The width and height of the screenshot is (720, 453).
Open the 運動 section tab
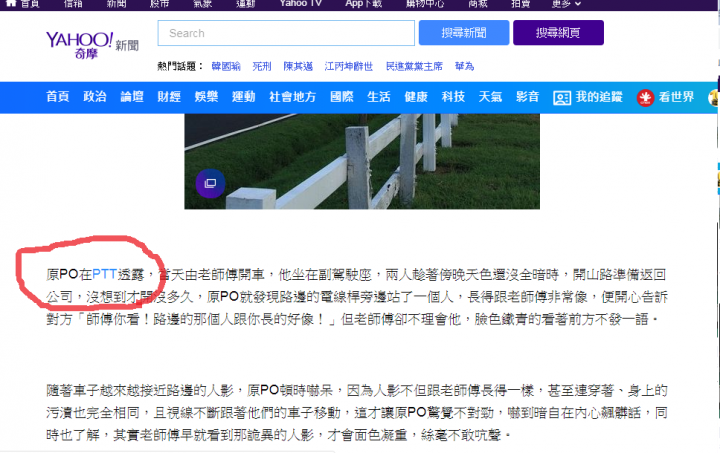click(x=243, y=97)
